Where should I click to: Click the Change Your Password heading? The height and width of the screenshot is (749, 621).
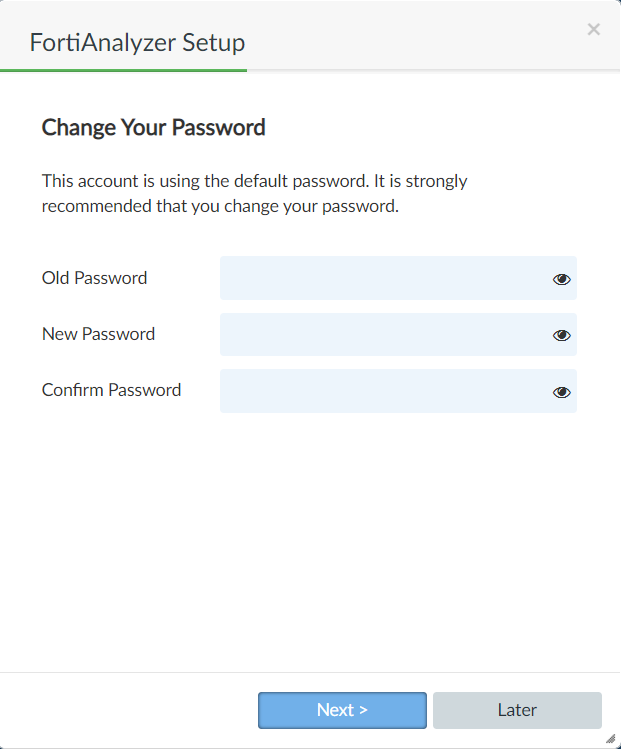[x=153, y=127]
